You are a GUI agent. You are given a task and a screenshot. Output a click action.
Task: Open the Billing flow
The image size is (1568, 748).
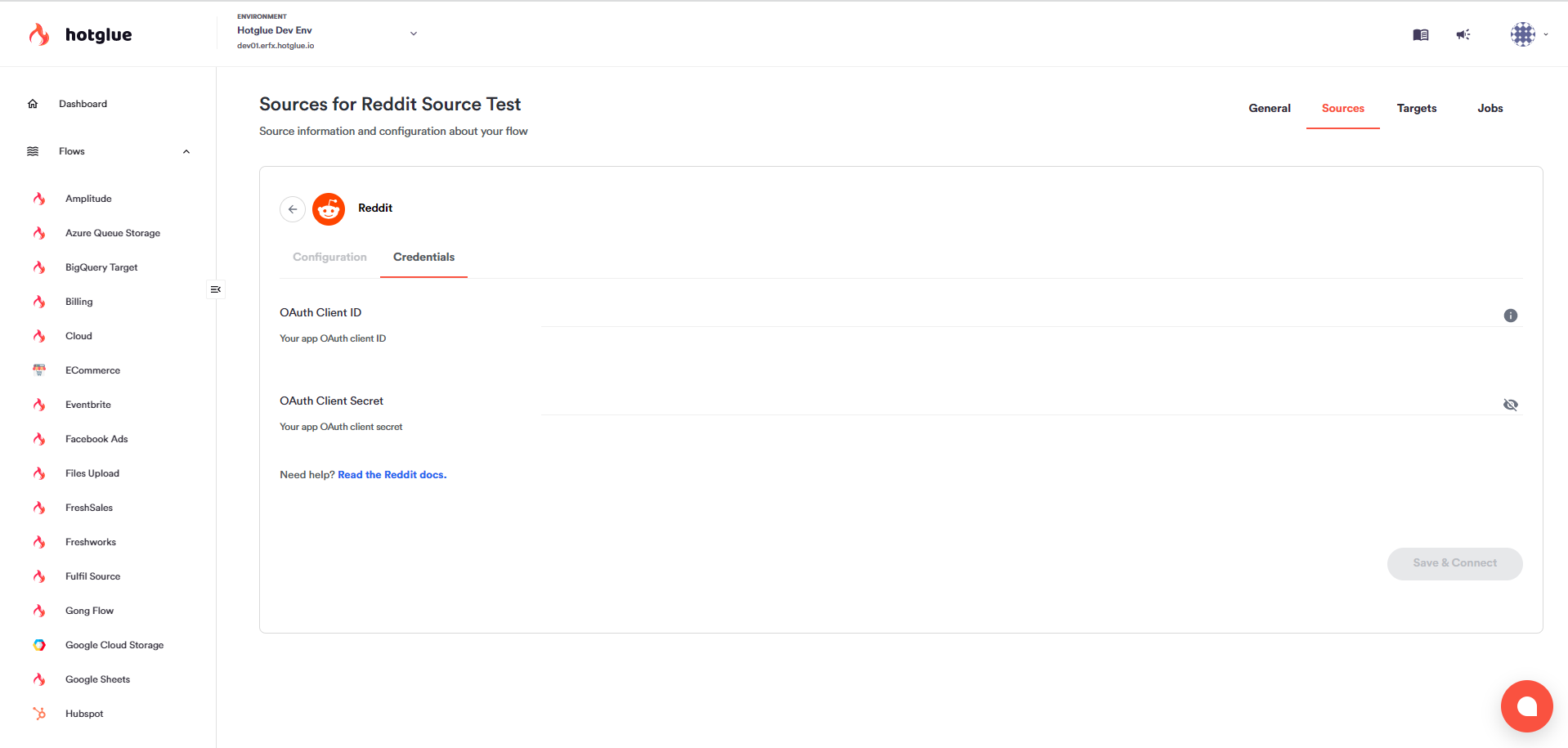point(79,302)
